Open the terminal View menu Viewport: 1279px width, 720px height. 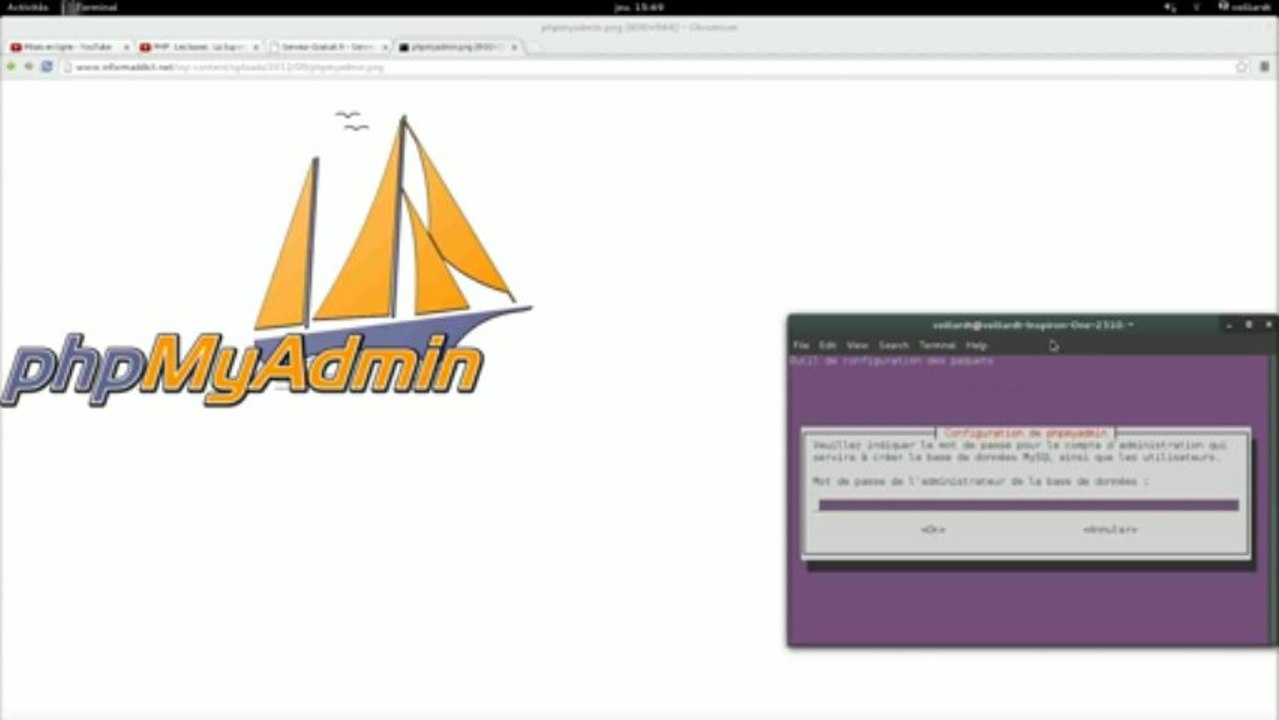pyautogui.click(x=857, y=345)
